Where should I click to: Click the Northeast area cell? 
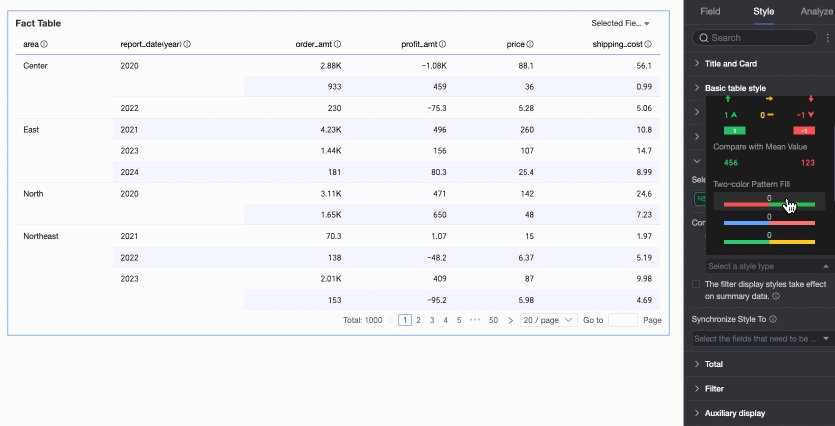point(41,236)
